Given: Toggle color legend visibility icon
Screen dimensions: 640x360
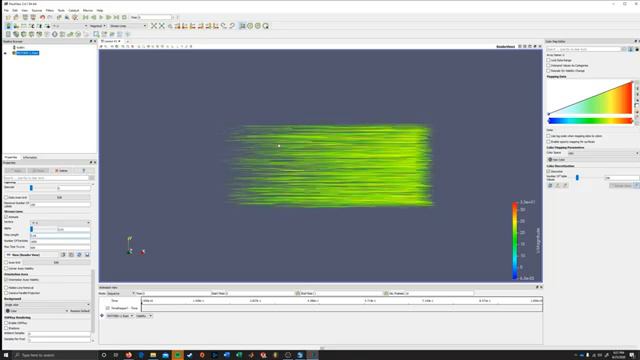Looking at the screenshot, I should click(8, 26).
